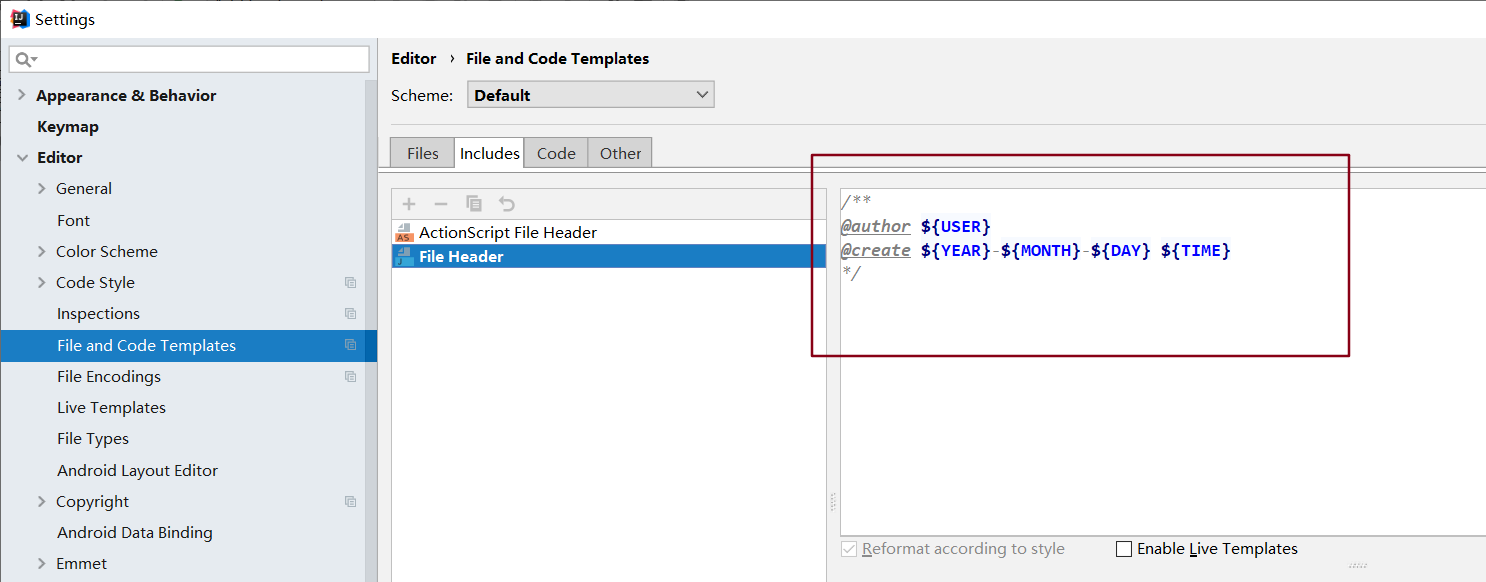Click the project-level icon beside Copyright
1486x582 pixels.
(x=350, y=502)
